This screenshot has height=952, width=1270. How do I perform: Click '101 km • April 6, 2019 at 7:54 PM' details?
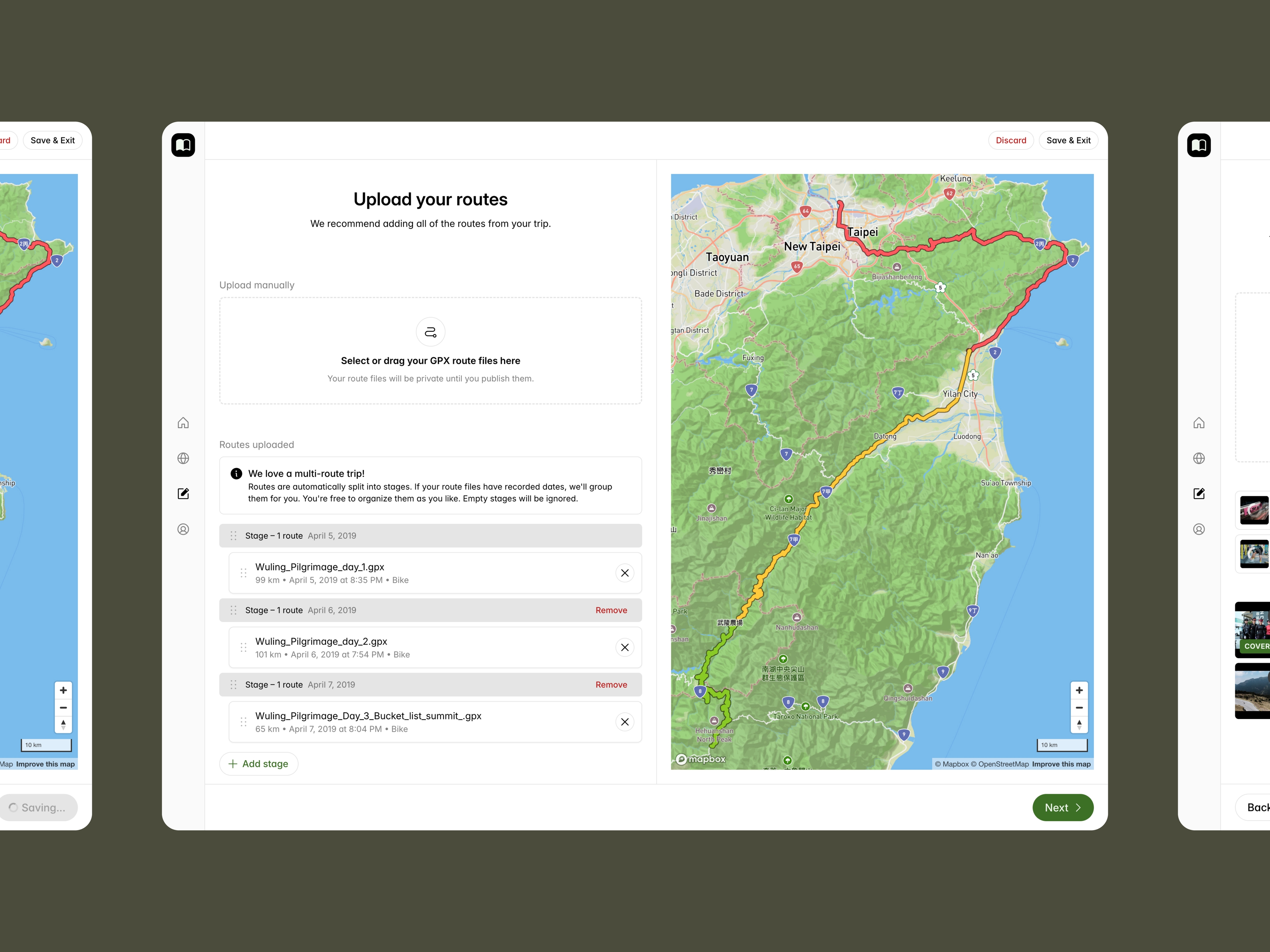(x=332, y=655)
